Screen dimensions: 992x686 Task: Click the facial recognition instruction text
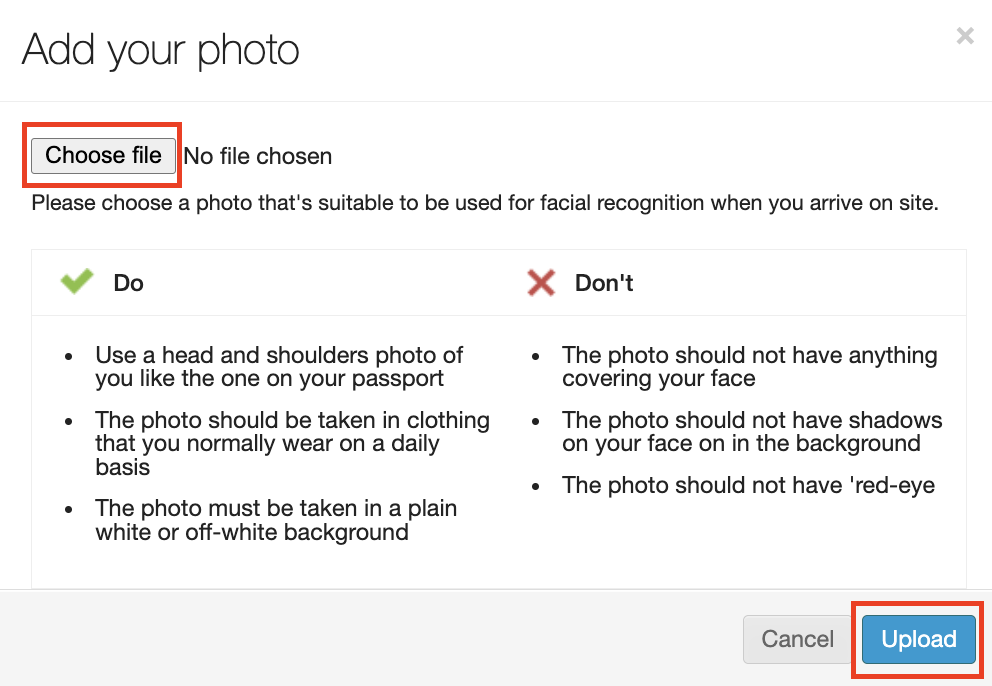485,204
